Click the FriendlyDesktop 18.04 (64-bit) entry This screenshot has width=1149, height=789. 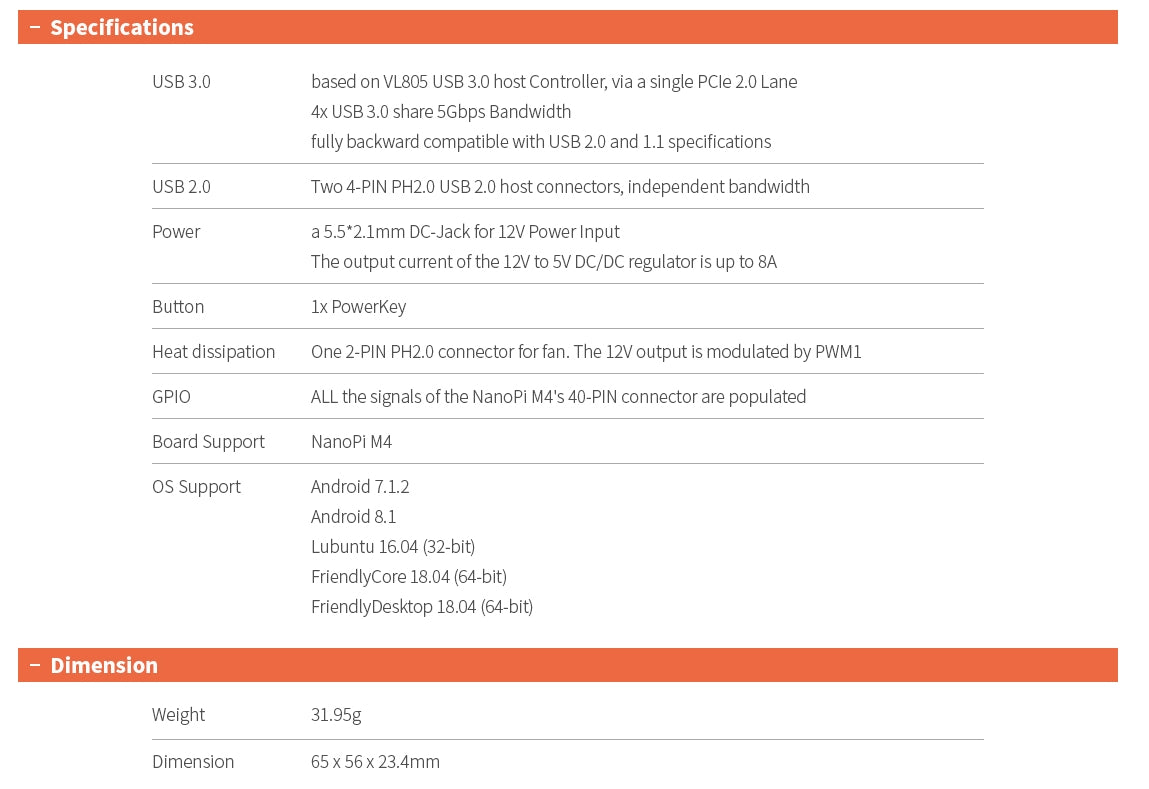point(422,607)
